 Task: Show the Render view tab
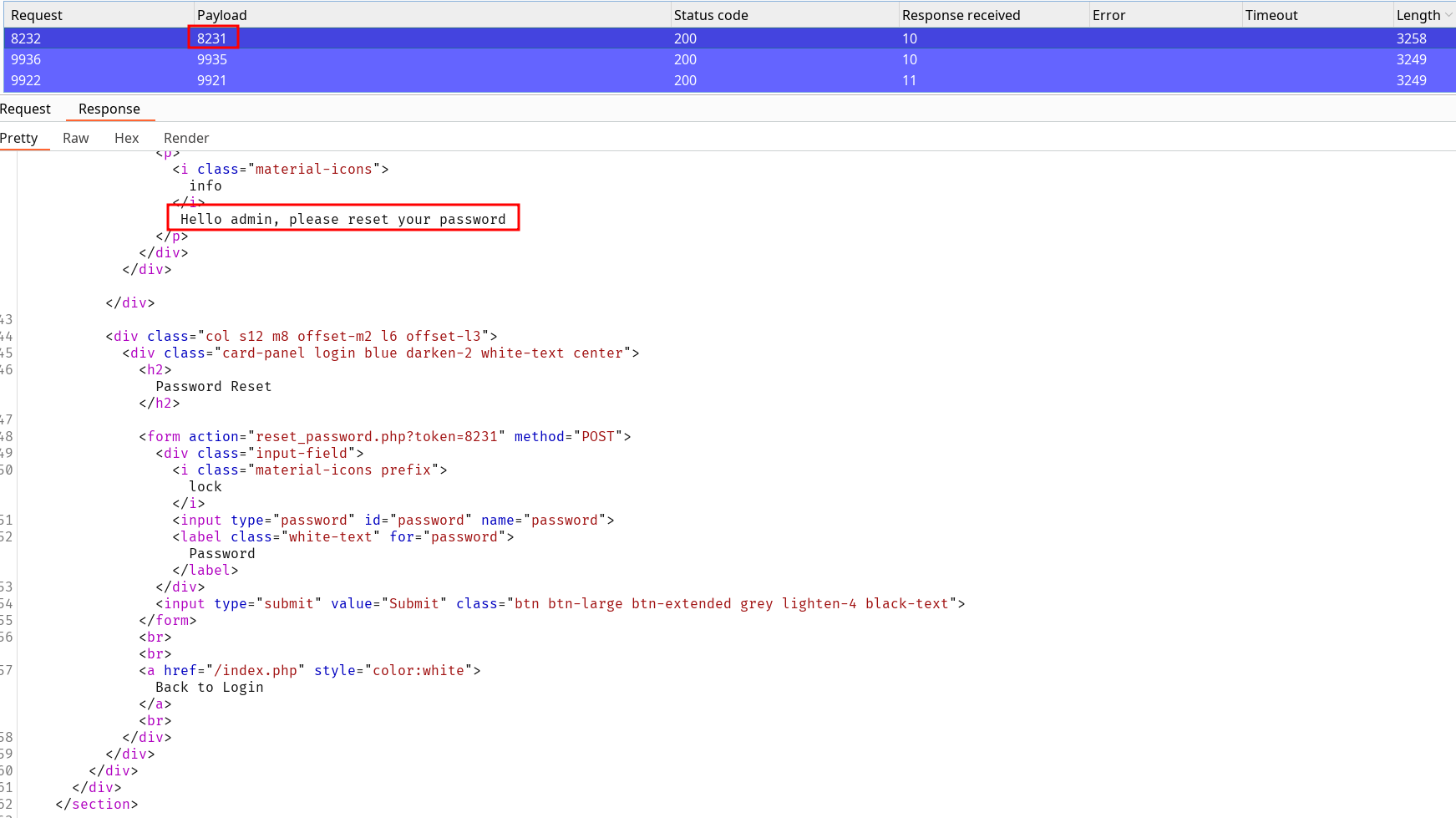186,138
